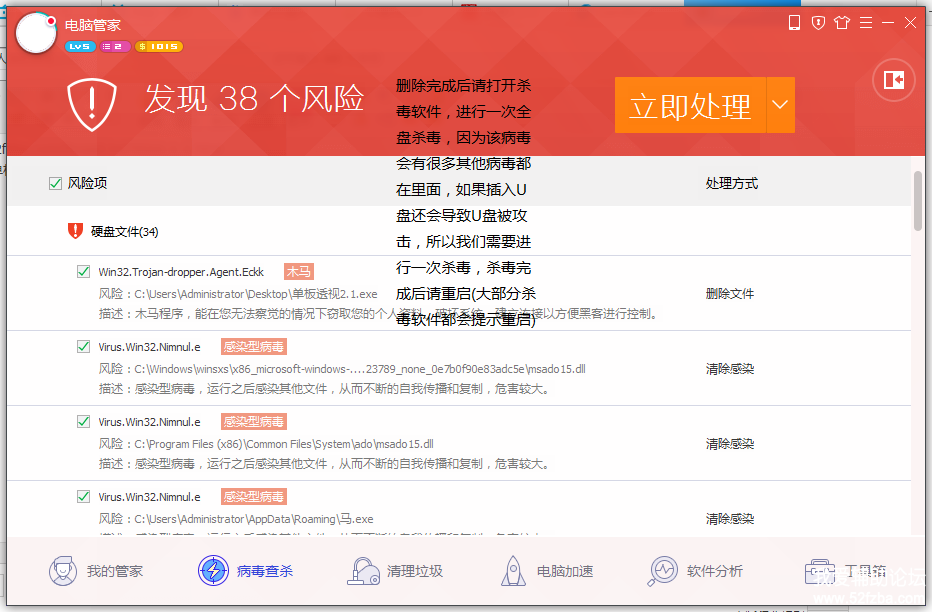
Task: Click 感染型病毒 tag on Common Files entry
Action: pos(254,421)
